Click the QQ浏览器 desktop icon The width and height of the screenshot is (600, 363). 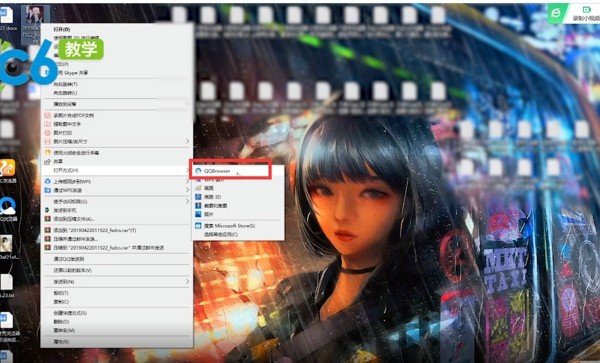click(8, 206)
